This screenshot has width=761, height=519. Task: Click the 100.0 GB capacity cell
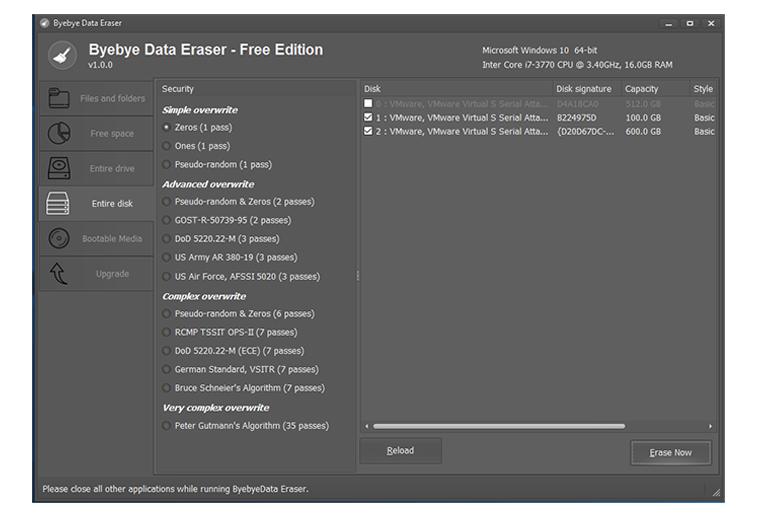(x=643, y=117)
